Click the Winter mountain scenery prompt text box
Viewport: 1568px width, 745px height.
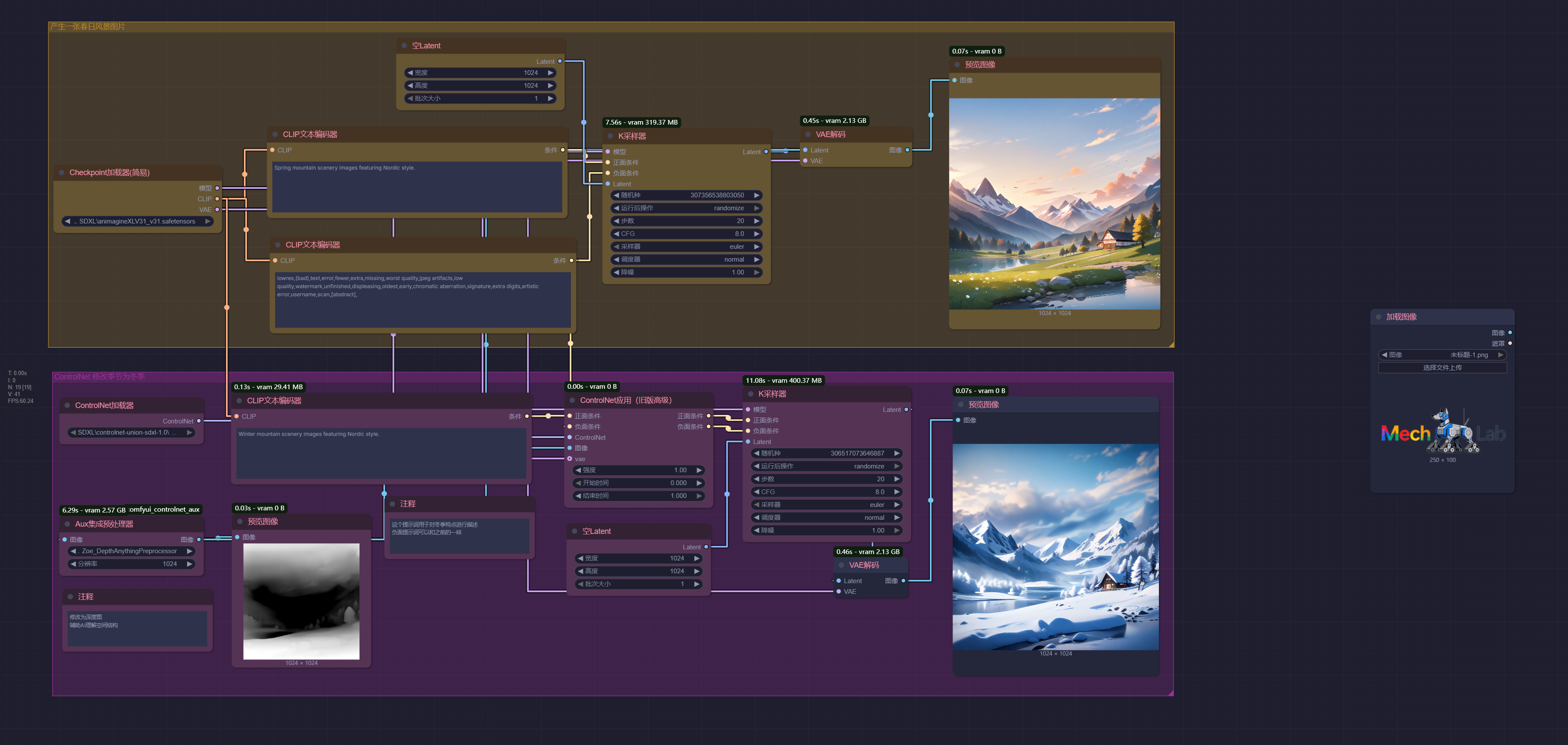pos(381,453)
